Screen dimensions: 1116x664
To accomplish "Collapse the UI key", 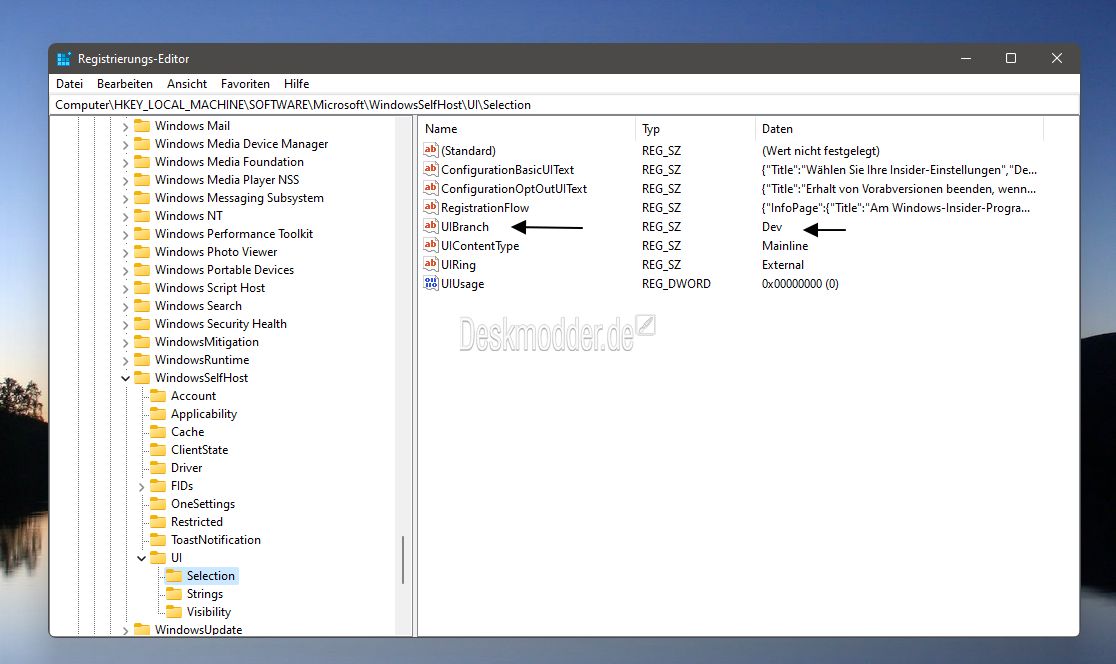I will point(141,558).
